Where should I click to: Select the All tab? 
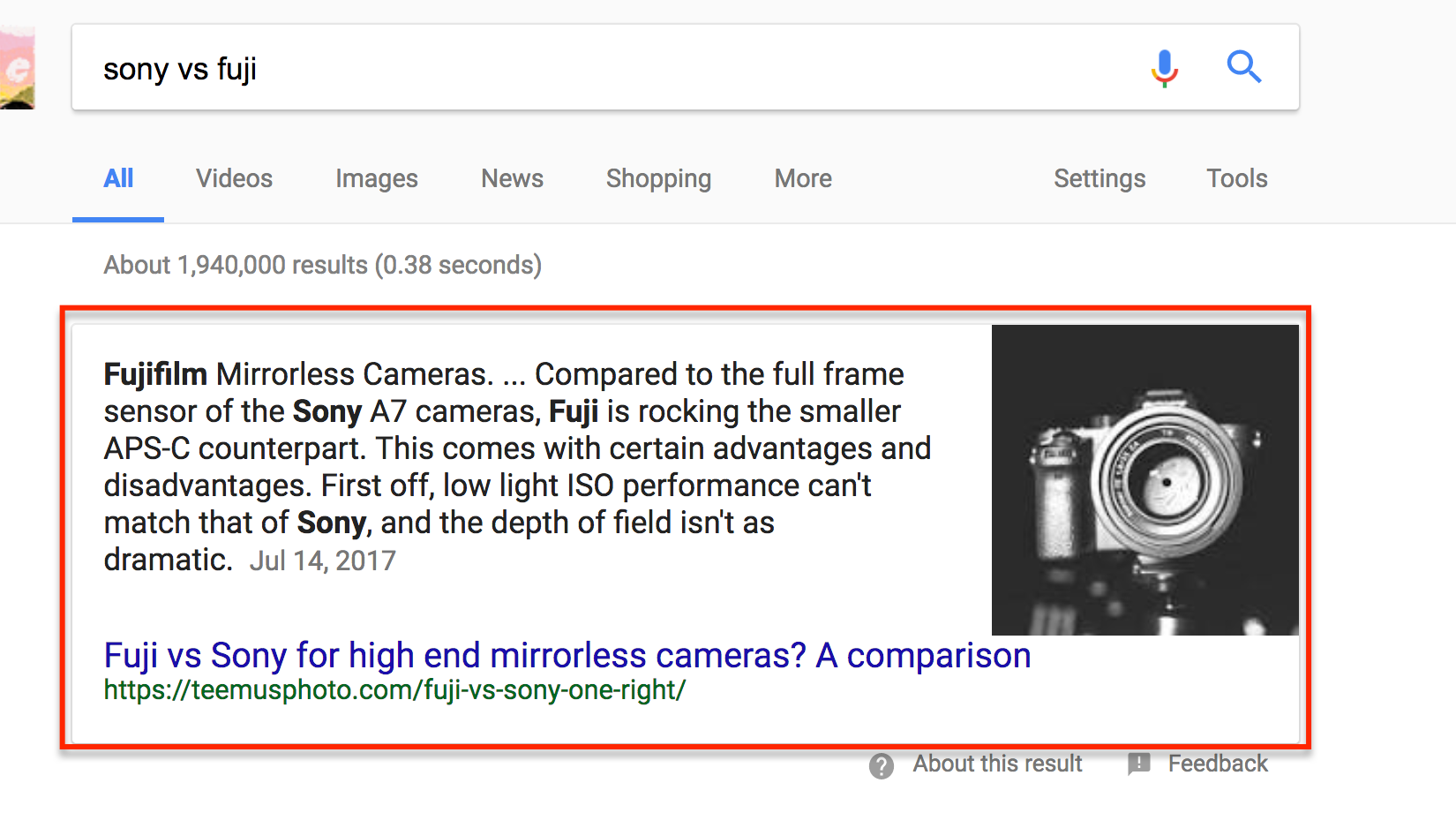(x=118, y=178)
